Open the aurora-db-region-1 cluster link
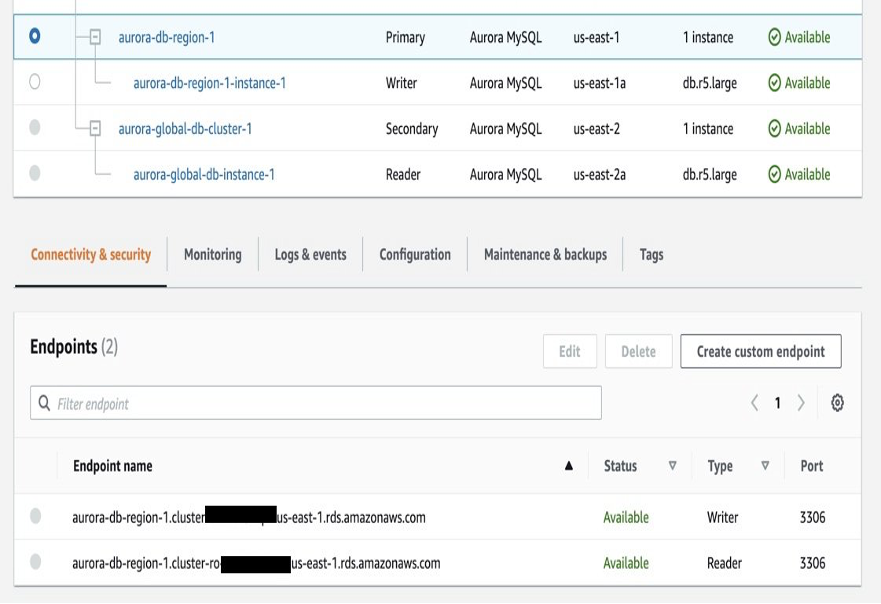 point(166,38)
